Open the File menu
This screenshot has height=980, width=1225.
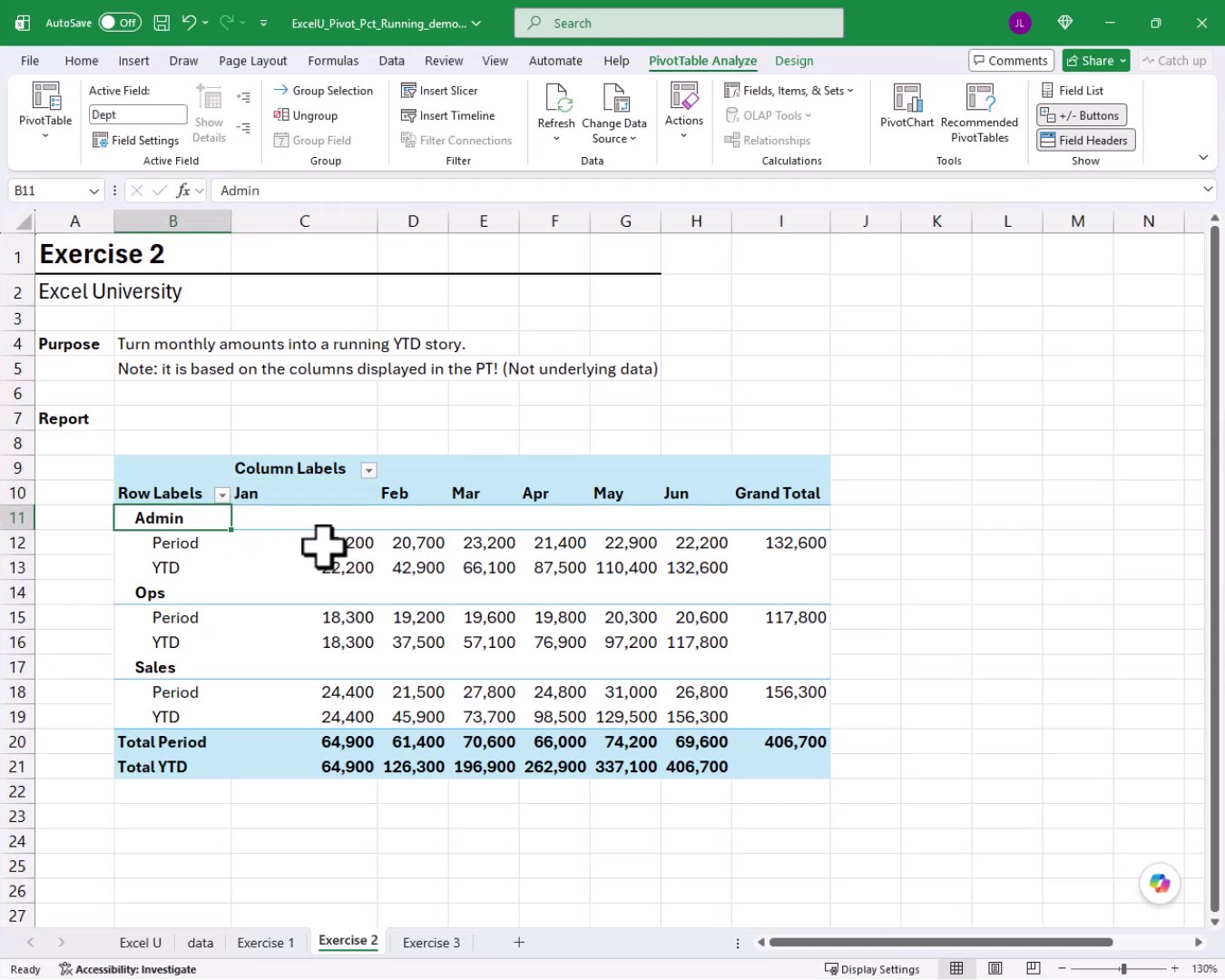tap(30, 61)
